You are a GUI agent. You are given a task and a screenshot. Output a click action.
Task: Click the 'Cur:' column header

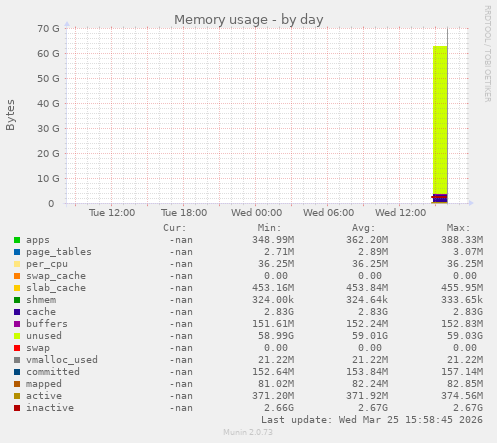(175, 228)
